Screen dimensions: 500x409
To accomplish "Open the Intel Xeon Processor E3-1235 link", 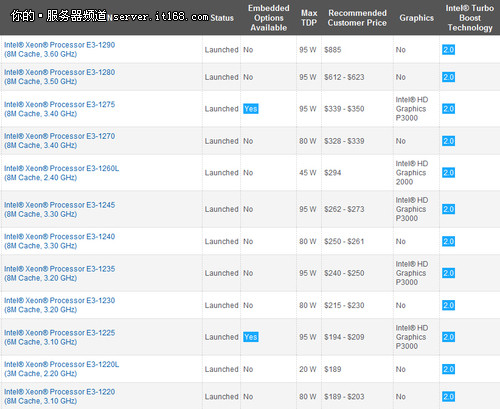I will point(59,273).
